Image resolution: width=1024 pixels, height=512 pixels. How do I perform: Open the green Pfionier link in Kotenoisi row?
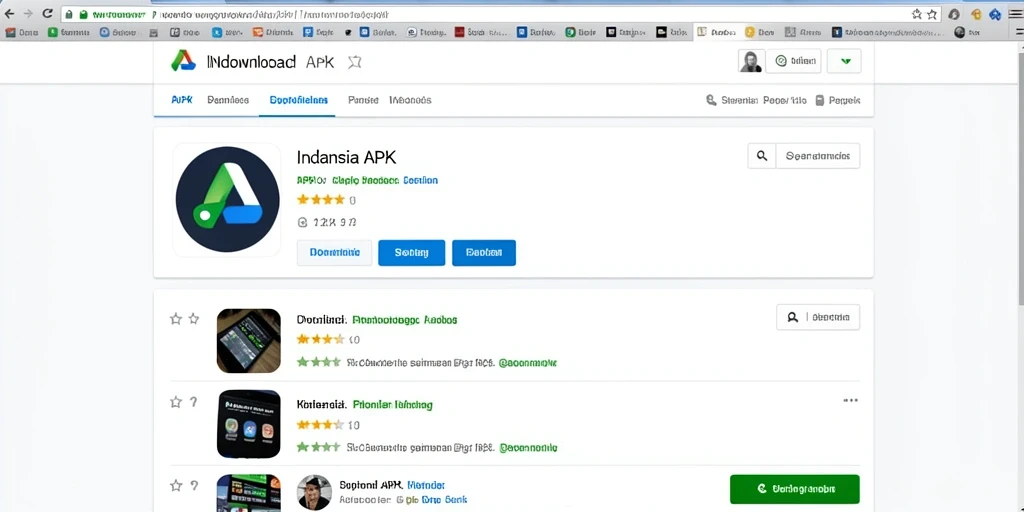click(x=392, y=405)
